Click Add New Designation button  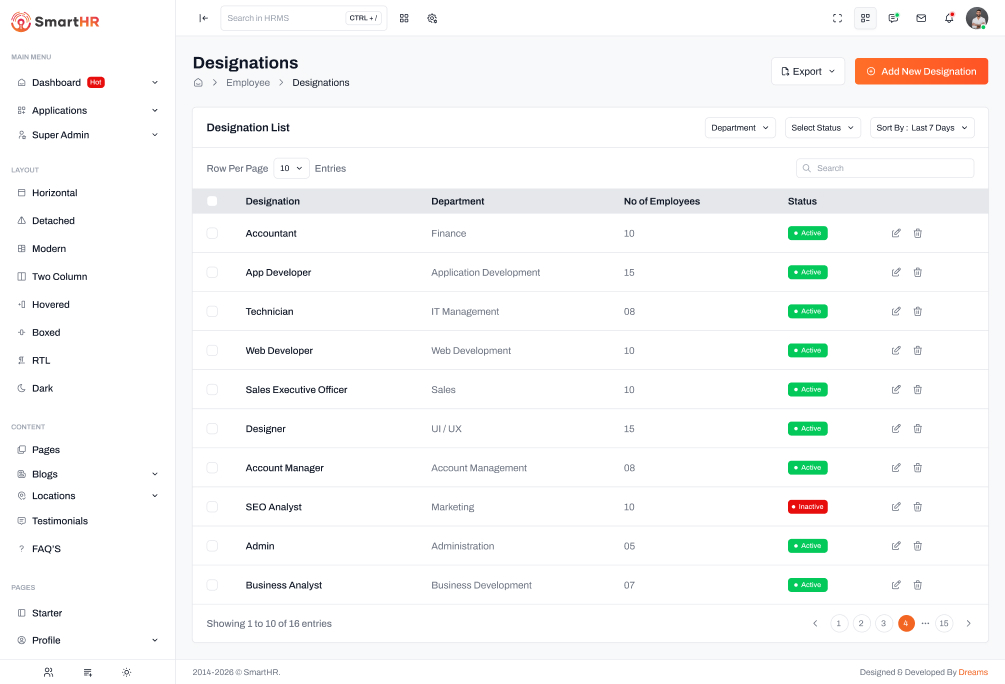tap(921, 72)
